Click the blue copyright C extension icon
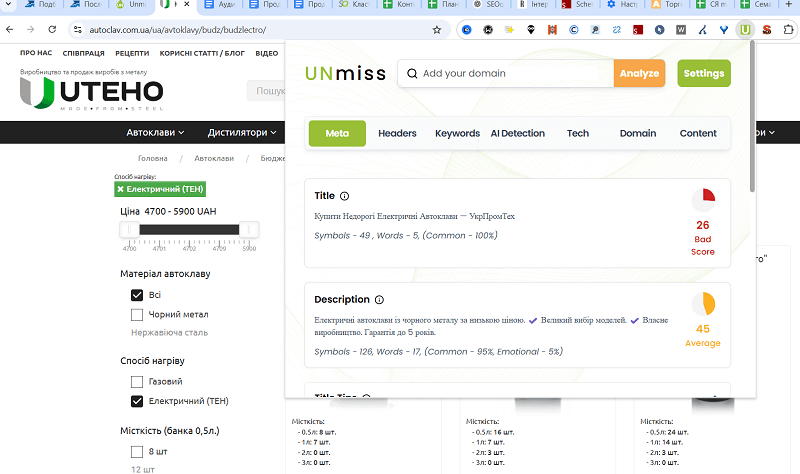The image size is (800, 474). [573, 30]
